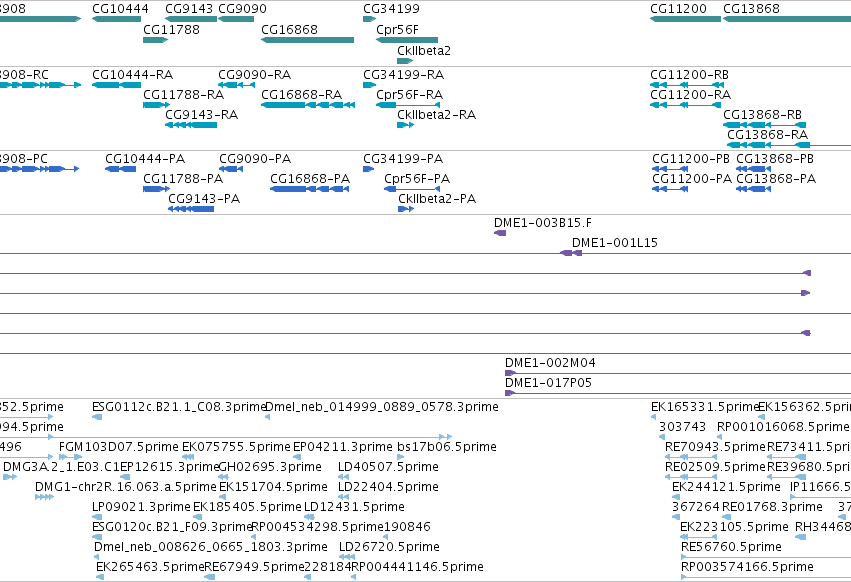Select the CG9090 gene label
The height and width of the screenshot is (582, 851).
(x=242, y=9)
